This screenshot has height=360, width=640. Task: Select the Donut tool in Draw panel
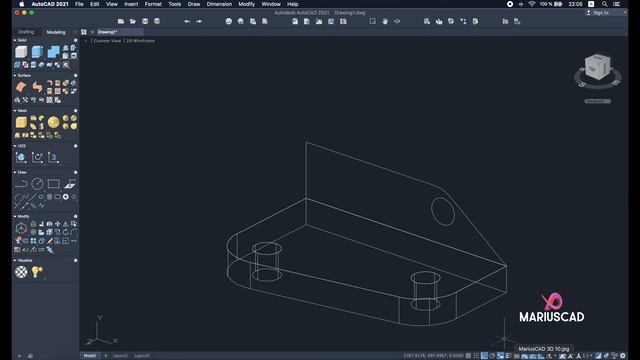point(65,197)
